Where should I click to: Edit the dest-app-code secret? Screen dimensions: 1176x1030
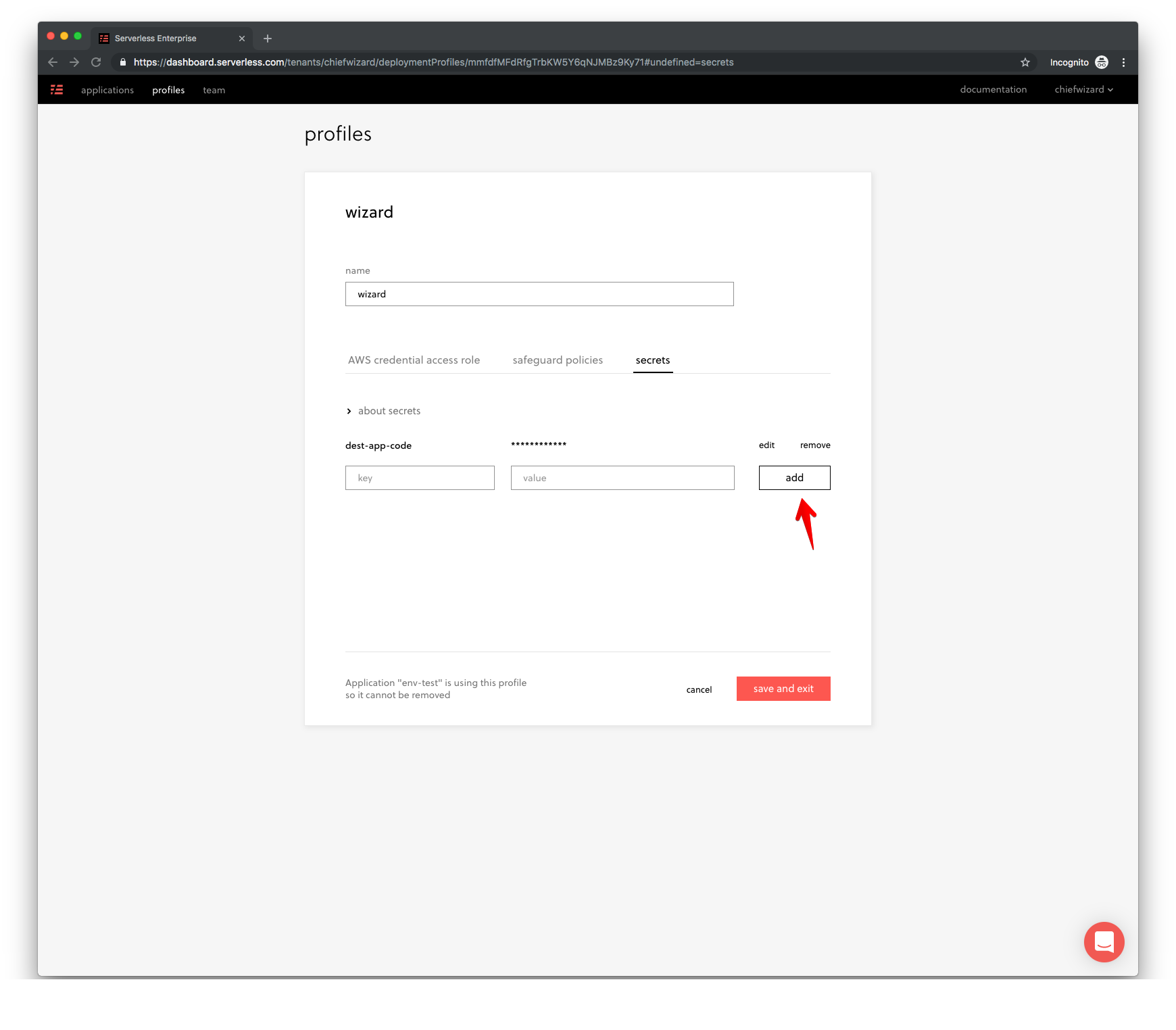[766, 445]
